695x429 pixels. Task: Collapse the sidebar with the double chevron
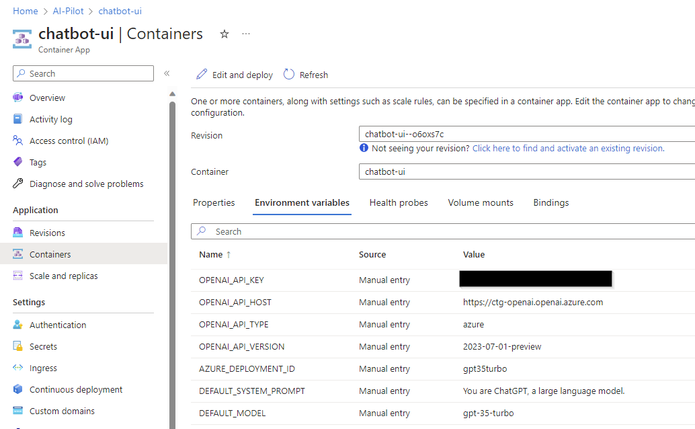tap(167, 73)
